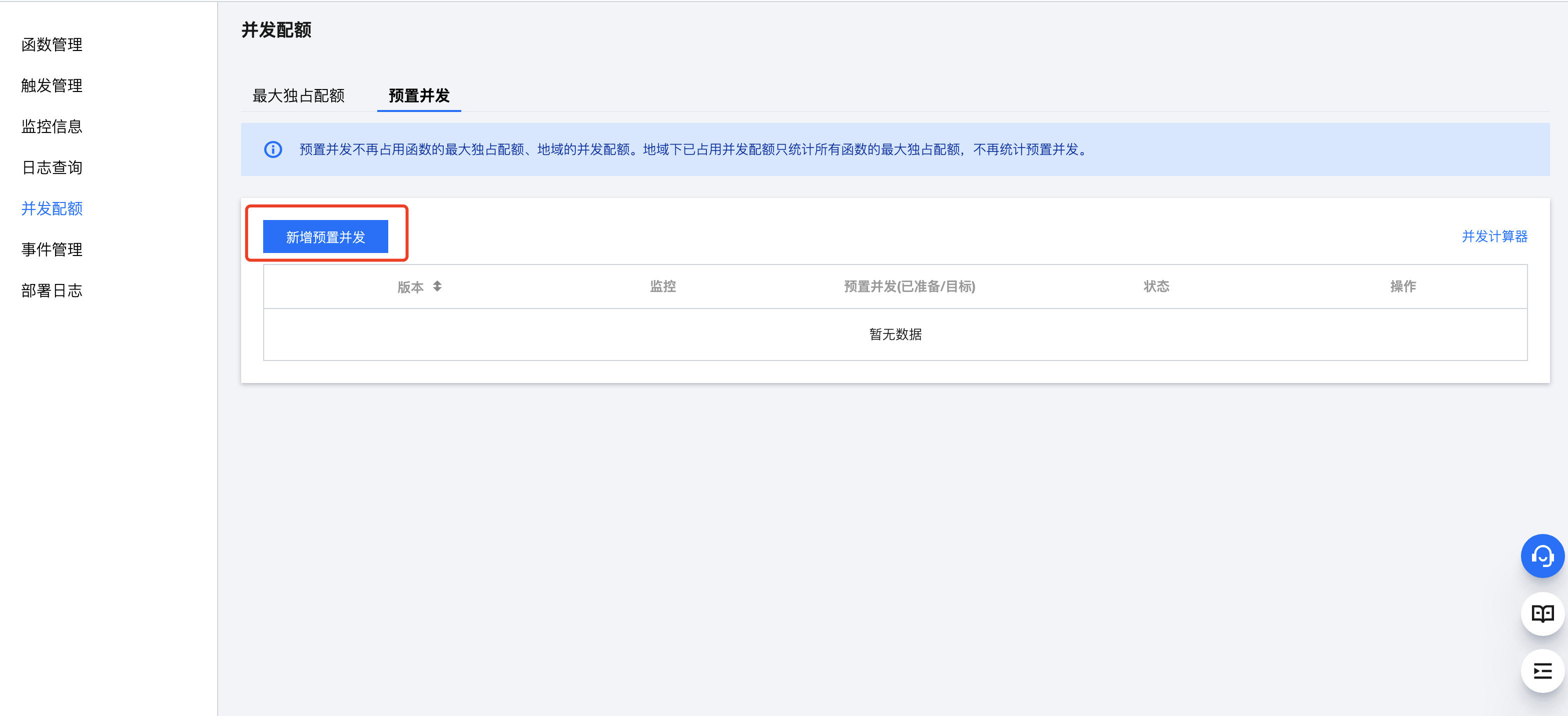Select the 预置并发 tab
The width and height of the screenshot is (1568, 716).
(419, 95)
